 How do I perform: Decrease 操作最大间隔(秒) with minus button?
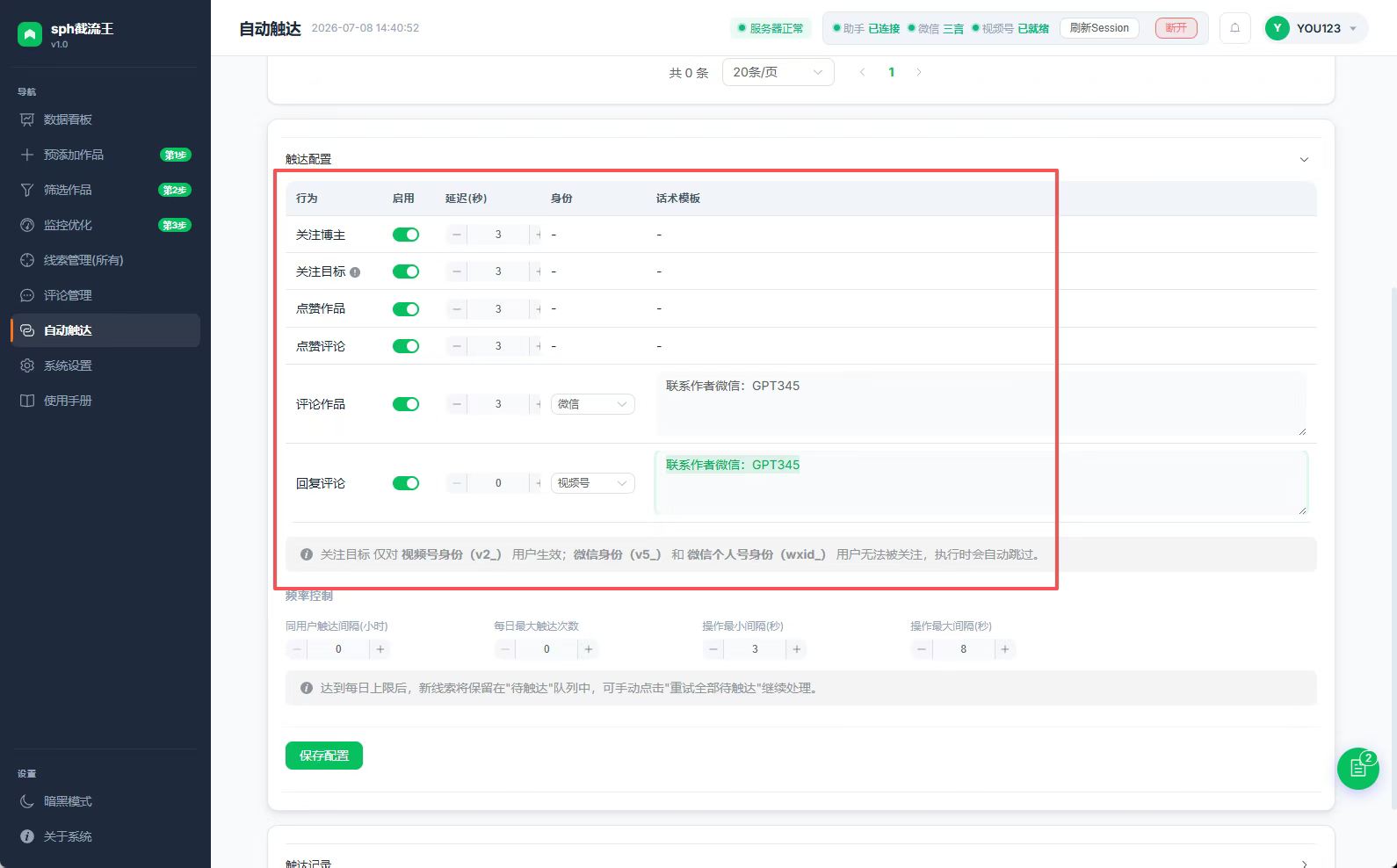pyautogui.click(x=921, y=649)
